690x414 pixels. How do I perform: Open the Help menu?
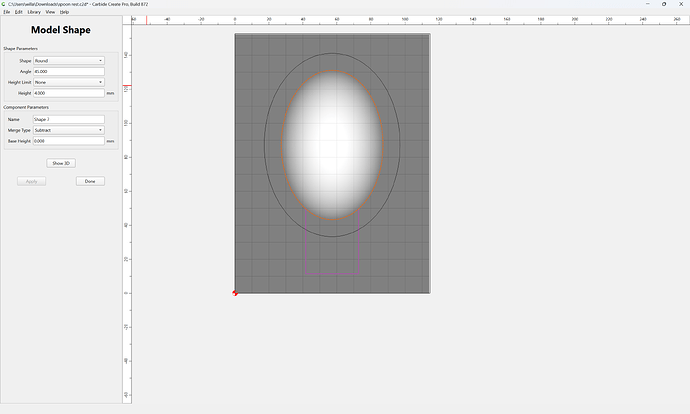[64, 12]
